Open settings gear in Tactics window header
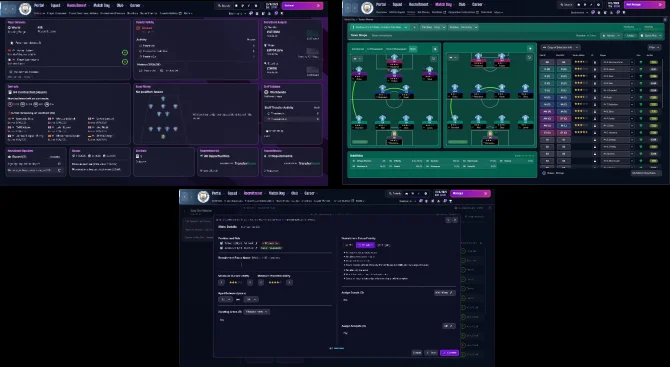 pyautogui.click(x=598, y=5)
